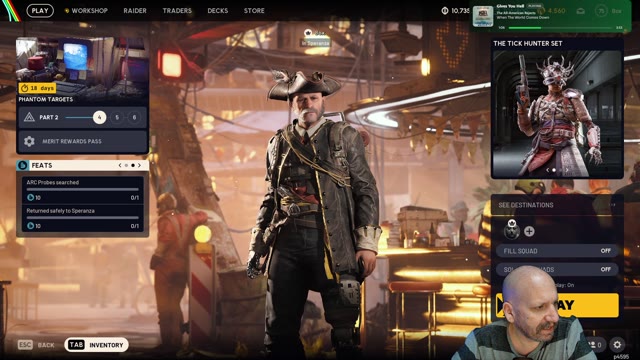The image size is (640, 360).
Task: Click the Phantom Targets Part 2 triangle icon
Action: tap(29, 117)
